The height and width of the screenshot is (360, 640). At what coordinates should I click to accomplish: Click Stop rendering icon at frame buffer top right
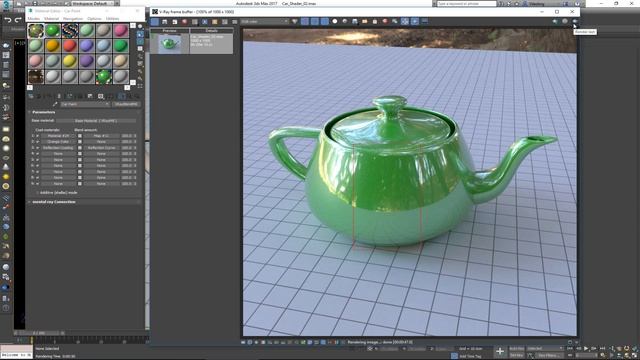click(x=565, y=21)
